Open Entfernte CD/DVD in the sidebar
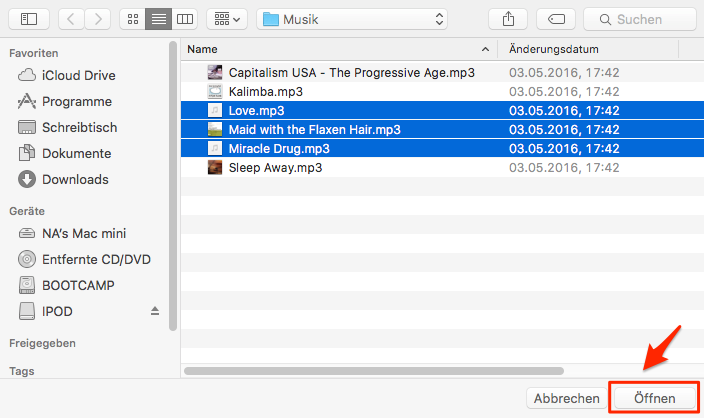Screen dimensions: 704x418 pyautogui.click(x=96, y=260)
